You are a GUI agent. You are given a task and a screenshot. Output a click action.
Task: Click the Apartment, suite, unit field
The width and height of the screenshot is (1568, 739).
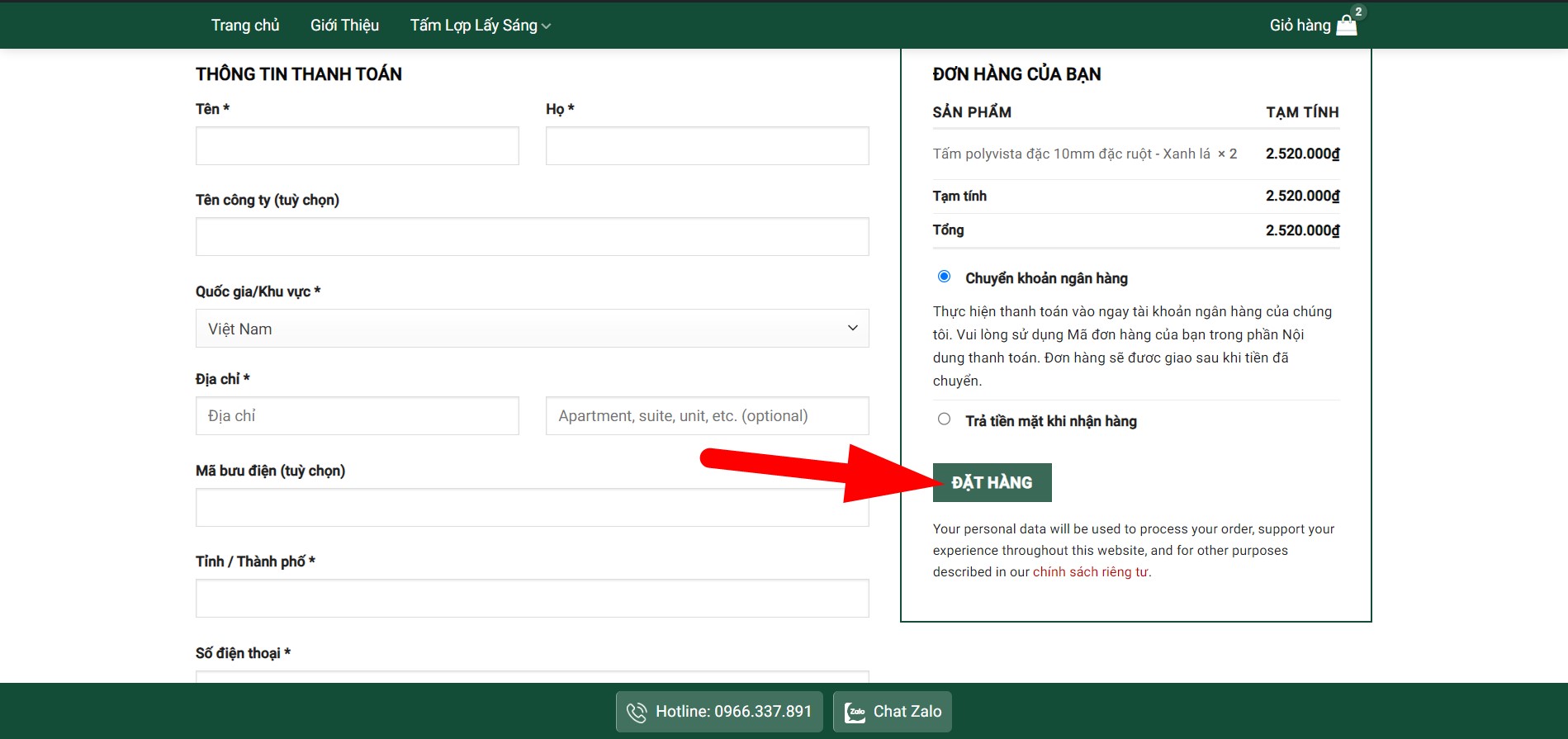point(707,416)
